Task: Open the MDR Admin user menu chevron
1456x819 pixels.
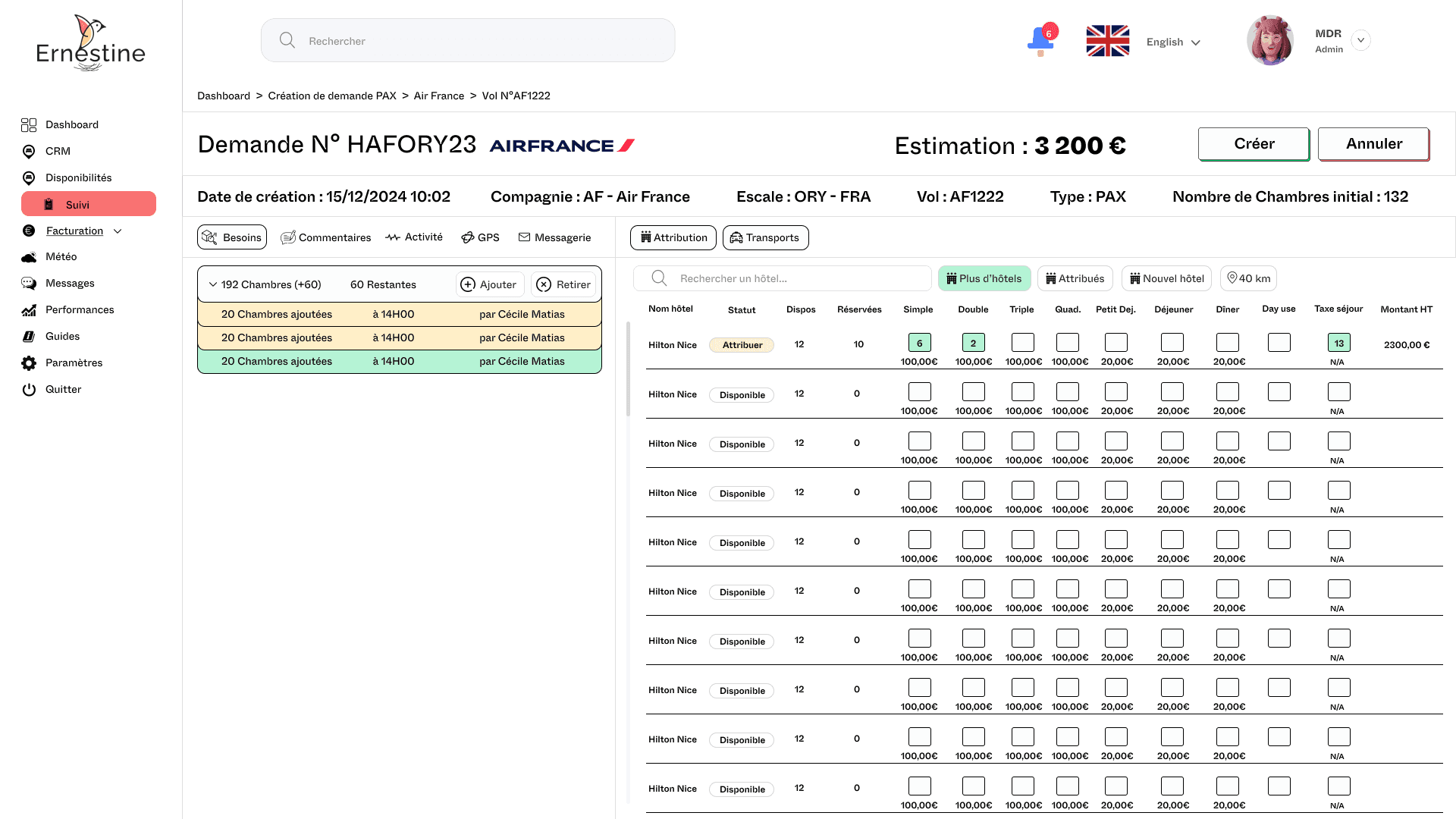Action: tap(1360, 40)
